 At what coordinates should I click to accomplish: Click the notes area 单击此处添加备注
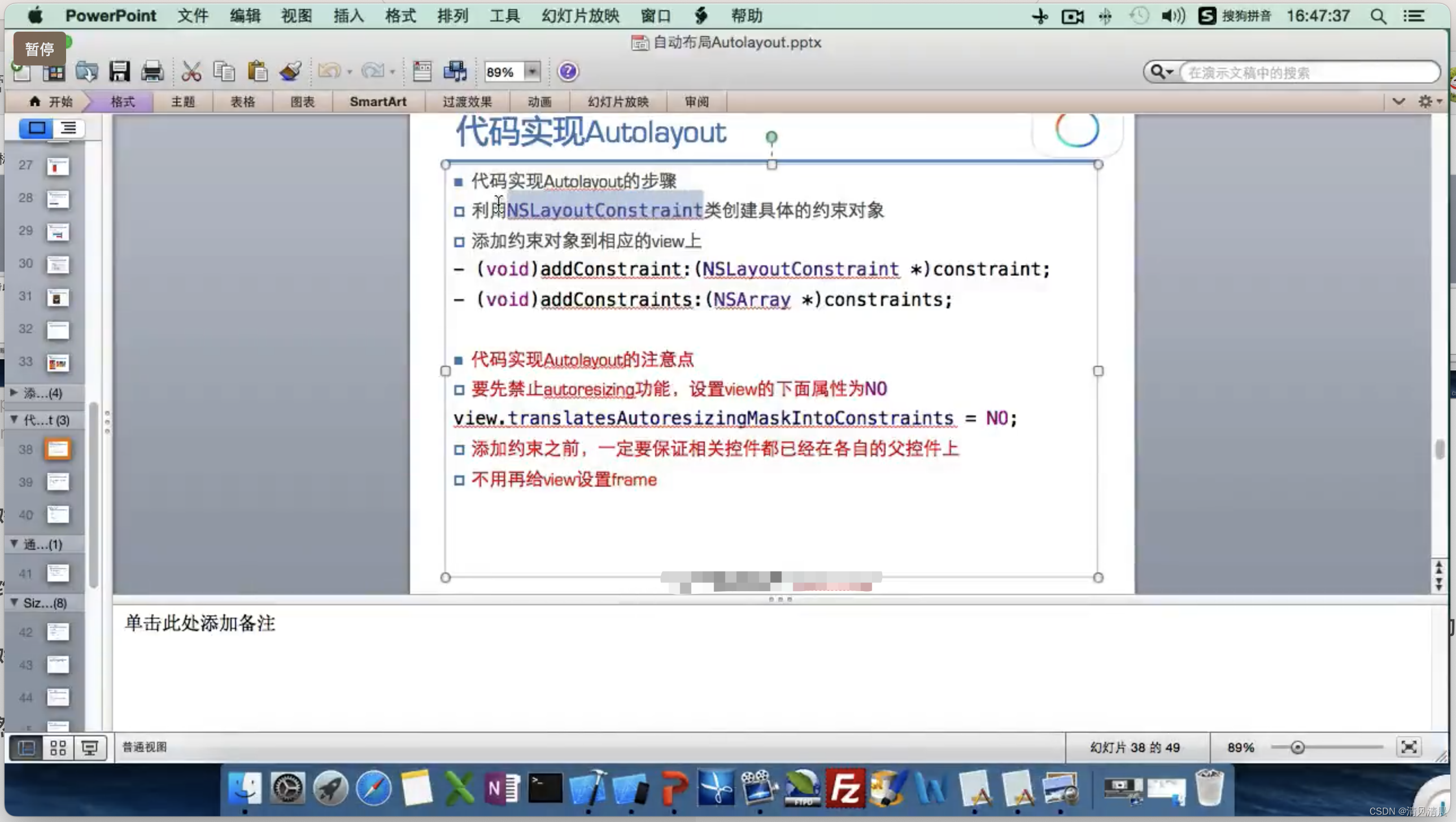coord(200,623)
